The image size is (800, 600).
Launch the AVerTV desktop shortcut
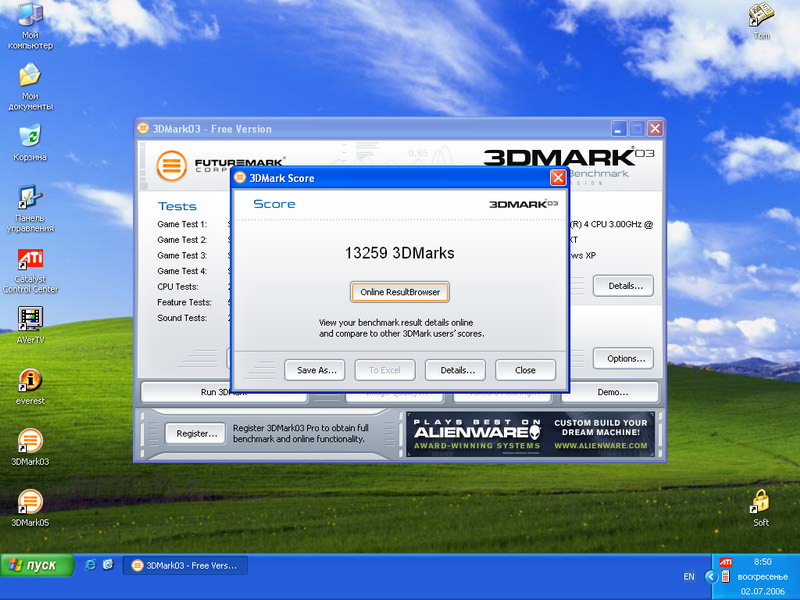[30, 325]
